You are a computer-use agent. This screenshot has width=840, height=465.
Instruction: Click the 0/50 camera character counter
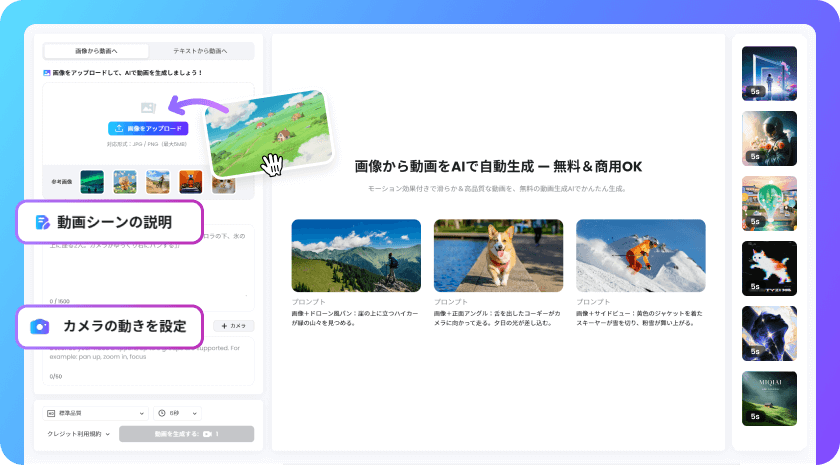click(x=56, y=377)
